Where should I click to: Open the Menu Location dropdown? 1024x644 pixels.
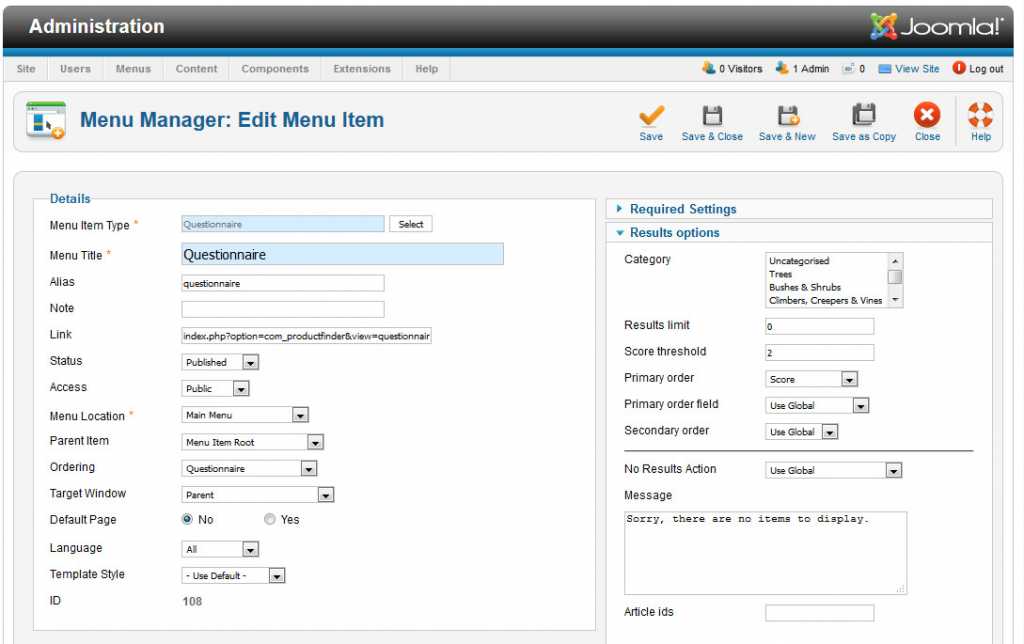245,415
